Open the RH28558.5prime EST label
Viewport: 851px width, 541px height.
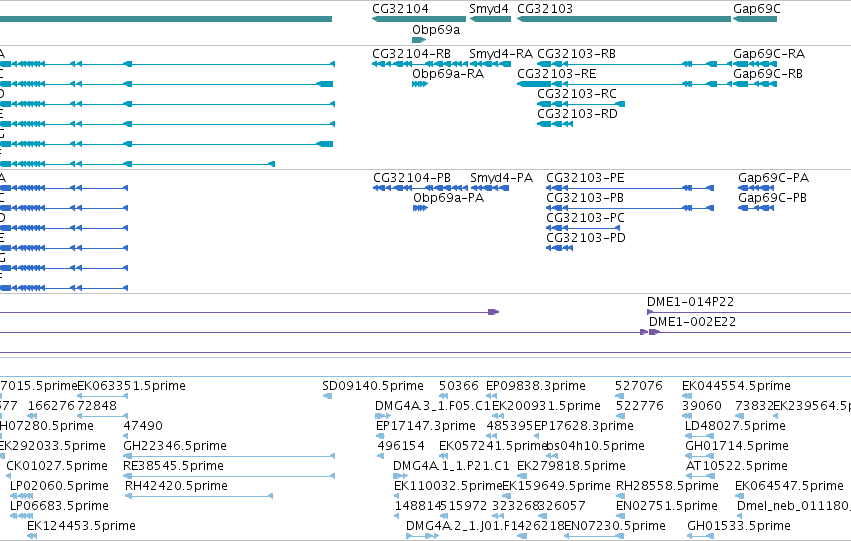pyautogui.click(x=667, y=486)
